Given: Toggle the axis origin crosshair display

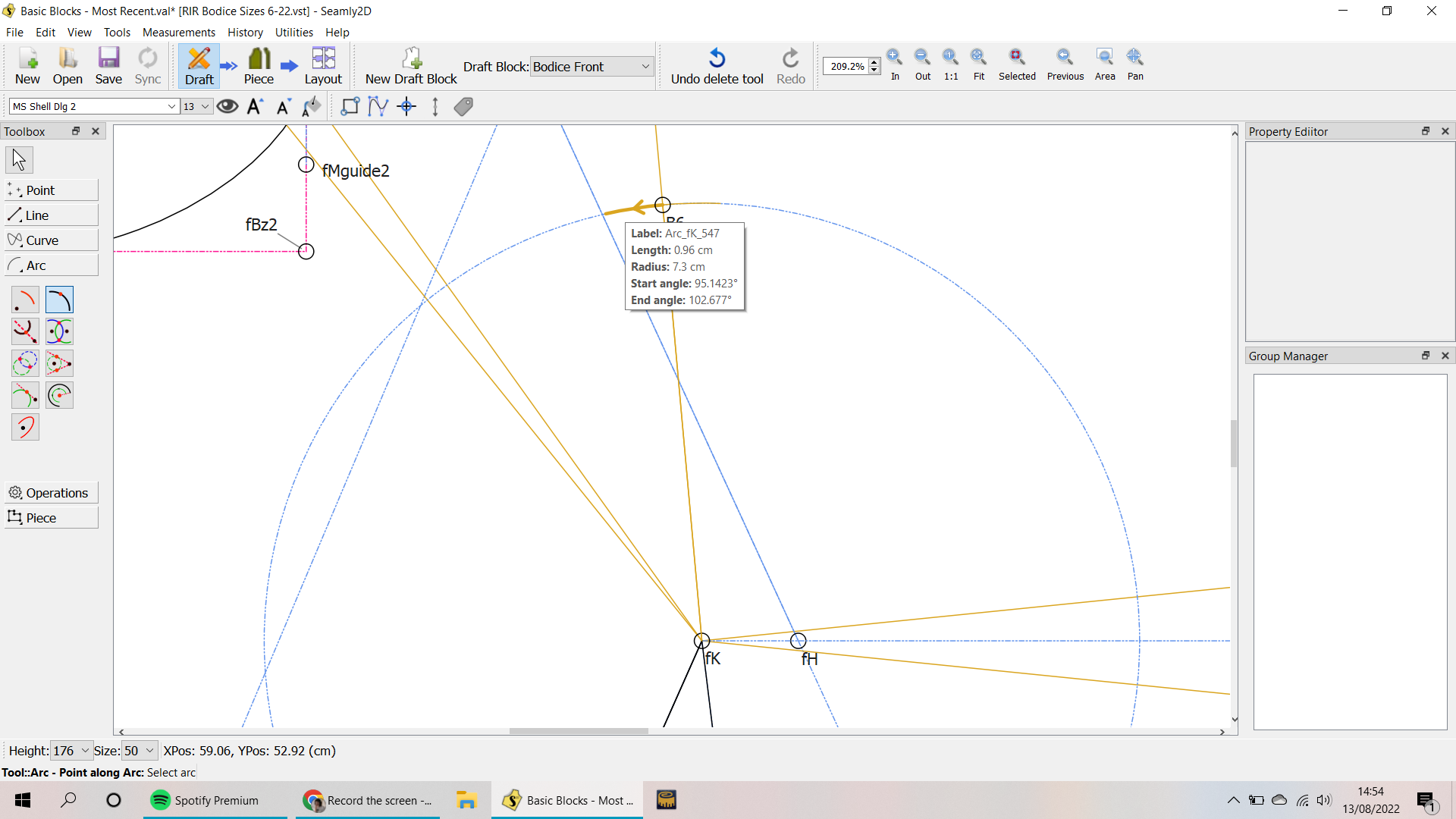Looking at the screenshot, I should tap(407, 107).
